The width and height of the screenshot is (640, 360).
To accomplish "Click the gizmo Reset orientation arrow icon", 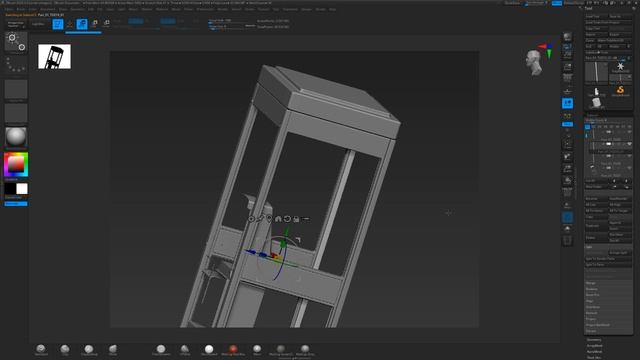I will point(287,219).
